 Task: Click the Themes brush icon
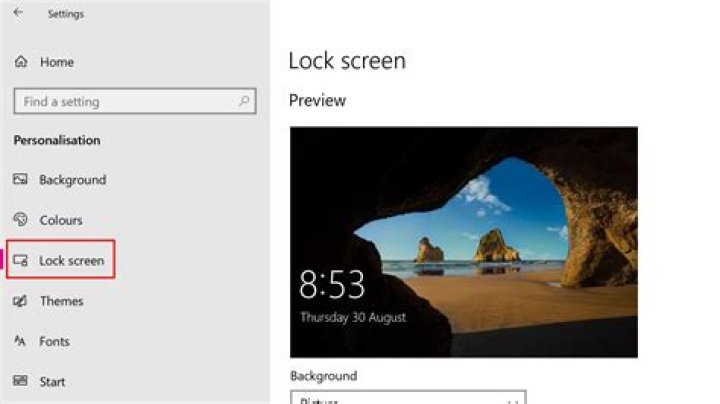tap(21, 301)
